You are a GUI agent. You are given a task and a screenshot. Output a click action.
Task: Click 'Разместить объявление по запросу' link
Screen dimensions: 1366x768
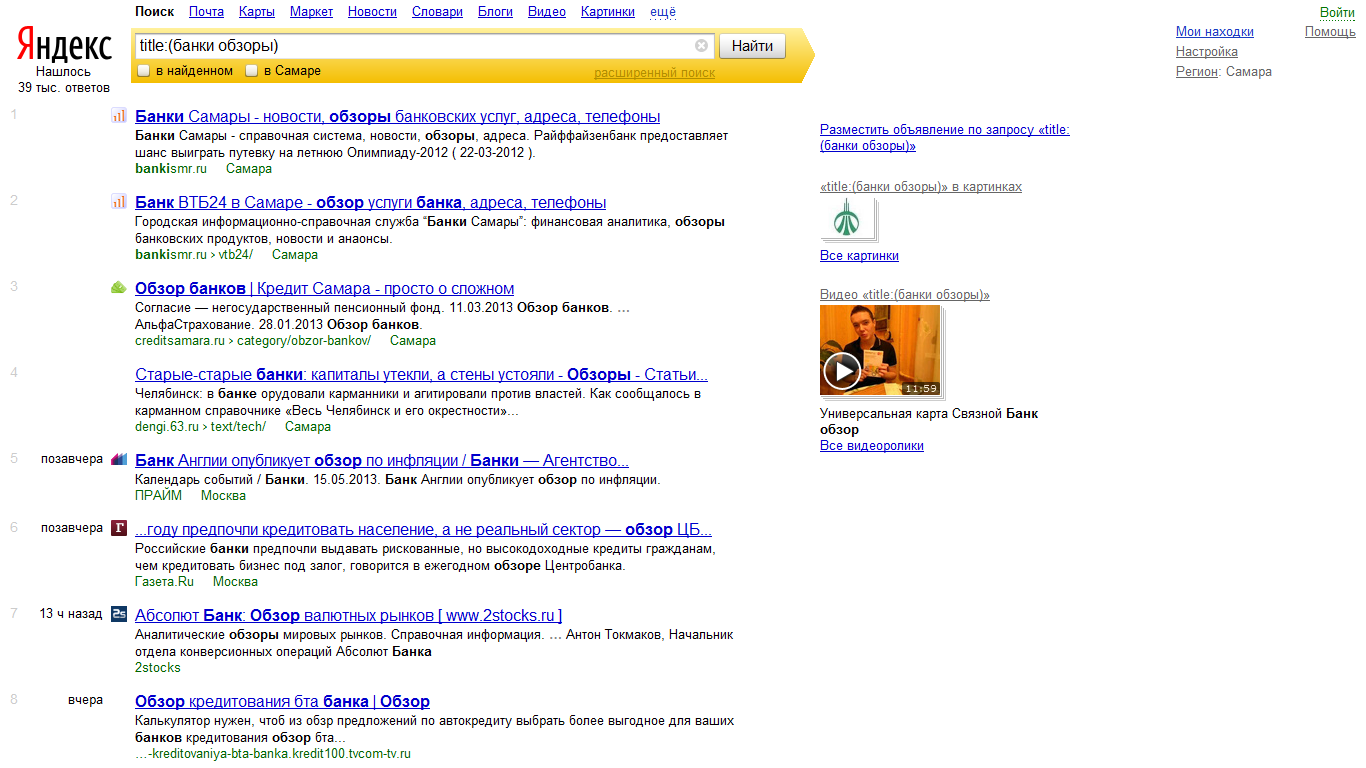tap(944, 138)
